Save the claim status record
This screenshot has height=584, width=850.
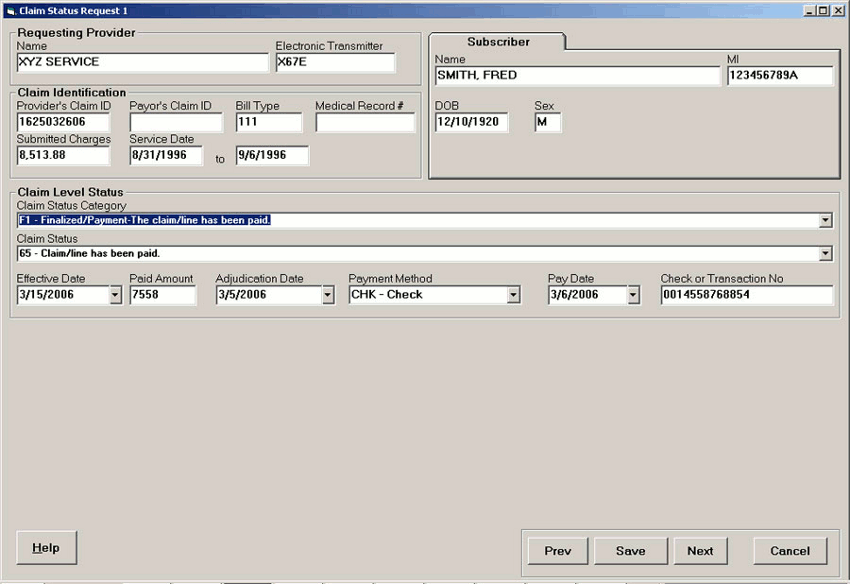coord(630,550)
